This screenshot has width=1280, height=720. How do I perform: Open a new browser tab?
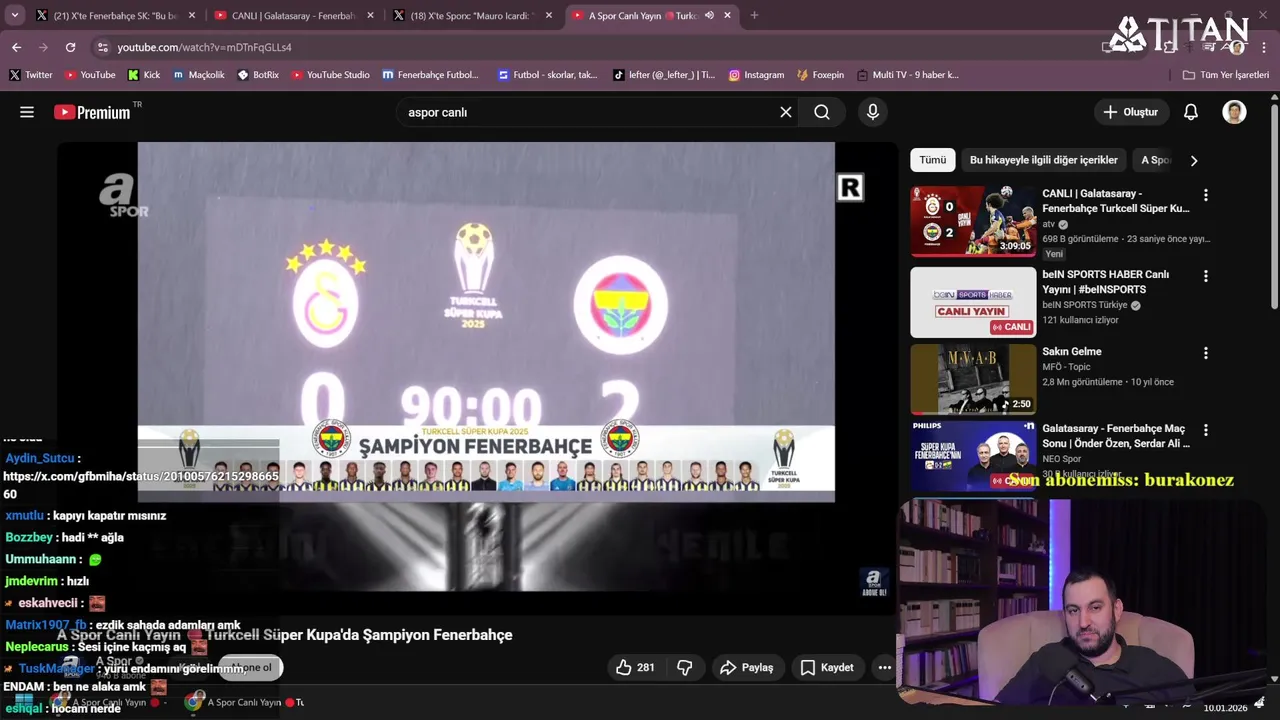(754, 15)
